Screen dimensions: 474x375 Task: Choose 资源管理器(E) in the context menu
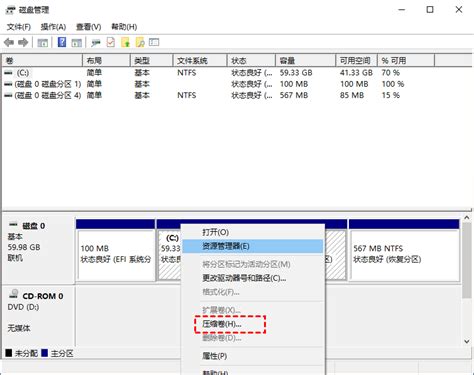tap(252, 246)
